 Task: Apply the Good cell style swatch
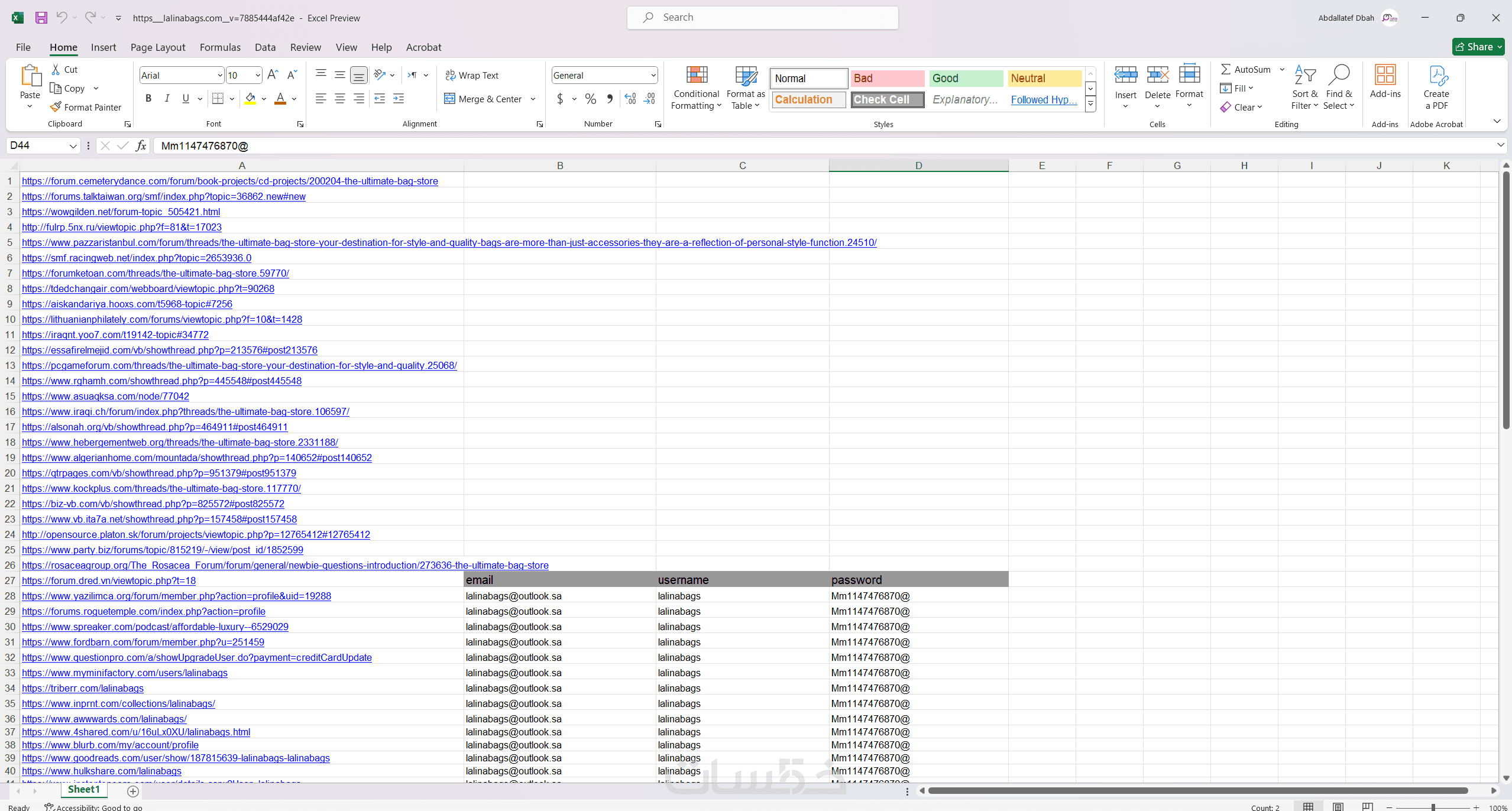[x=965, y=78]
